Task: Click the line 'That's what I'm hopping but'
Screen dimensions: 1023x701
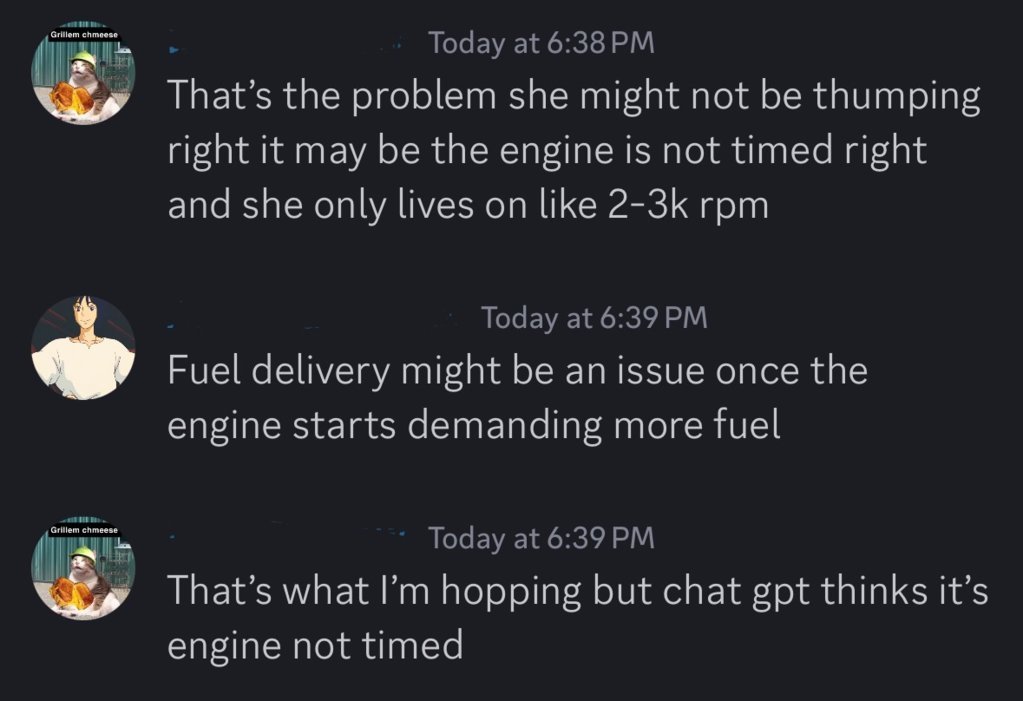Action: click(578, 591)
